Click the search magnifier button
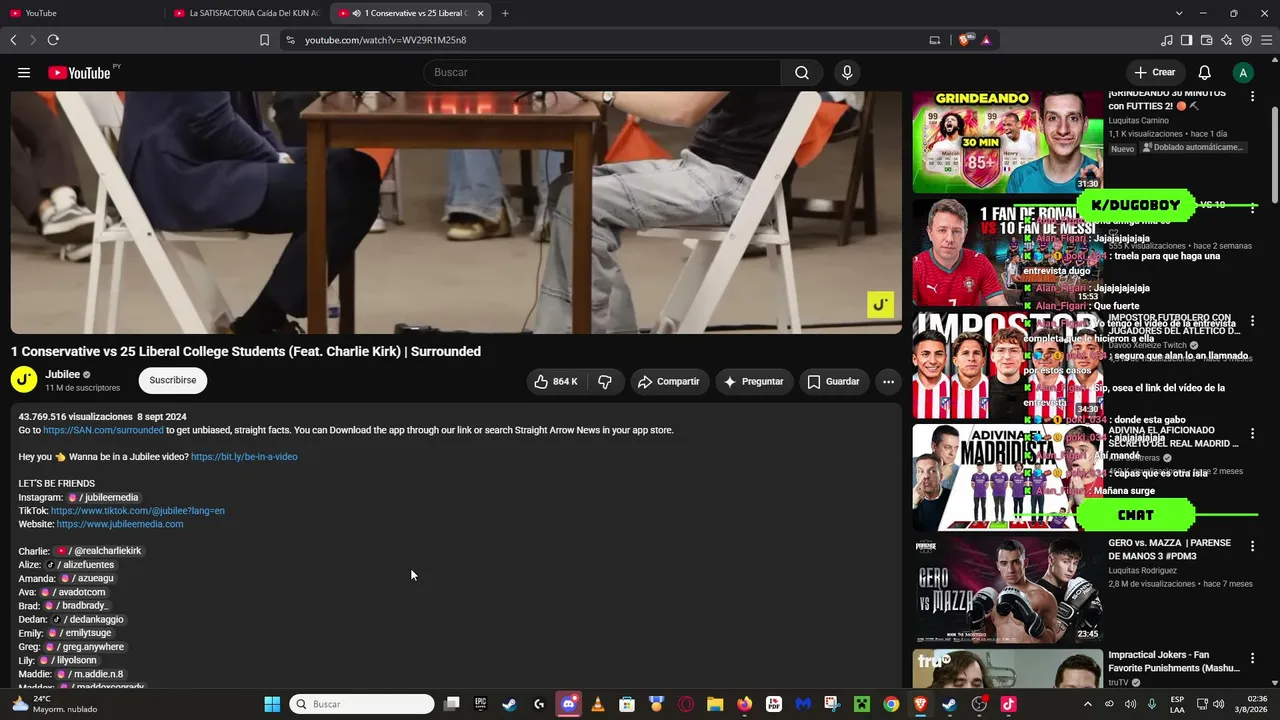Viewport: 1280px width, 720px height. tap(802, 72)
